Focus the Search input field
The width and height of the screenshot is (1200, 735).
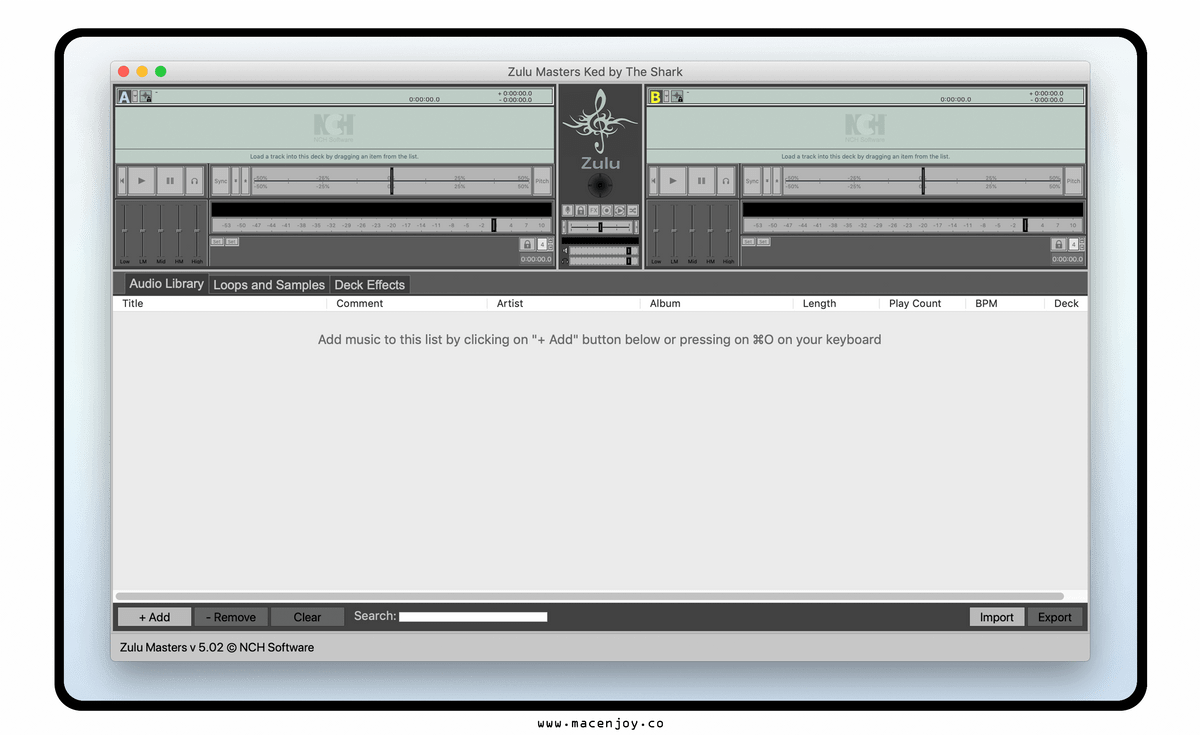click(x=473, y=617)
